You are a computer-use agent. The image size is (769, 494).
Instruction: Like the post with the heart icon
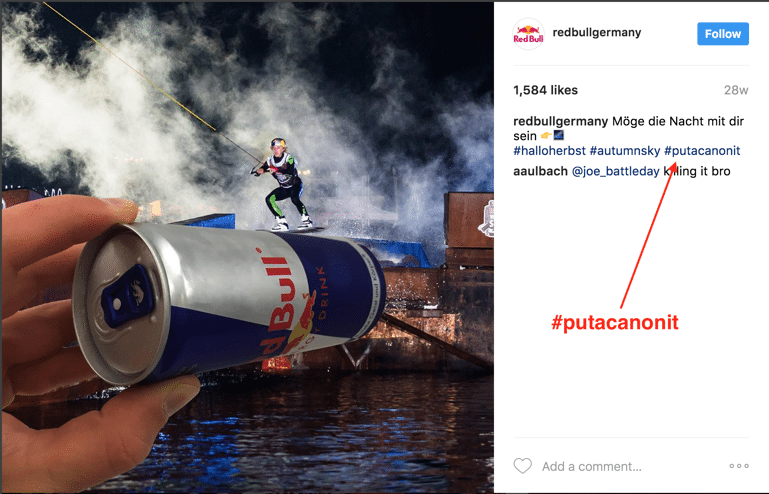pyautogui.click(x=522, y=466)
